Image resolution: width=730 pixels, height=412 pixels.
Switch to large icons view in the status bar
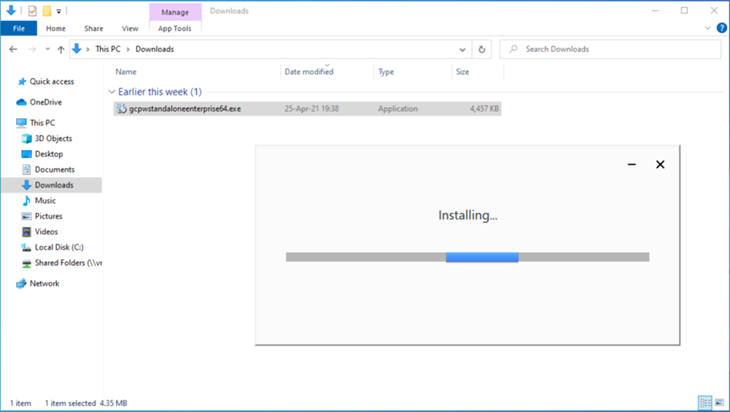pos(719,402)
